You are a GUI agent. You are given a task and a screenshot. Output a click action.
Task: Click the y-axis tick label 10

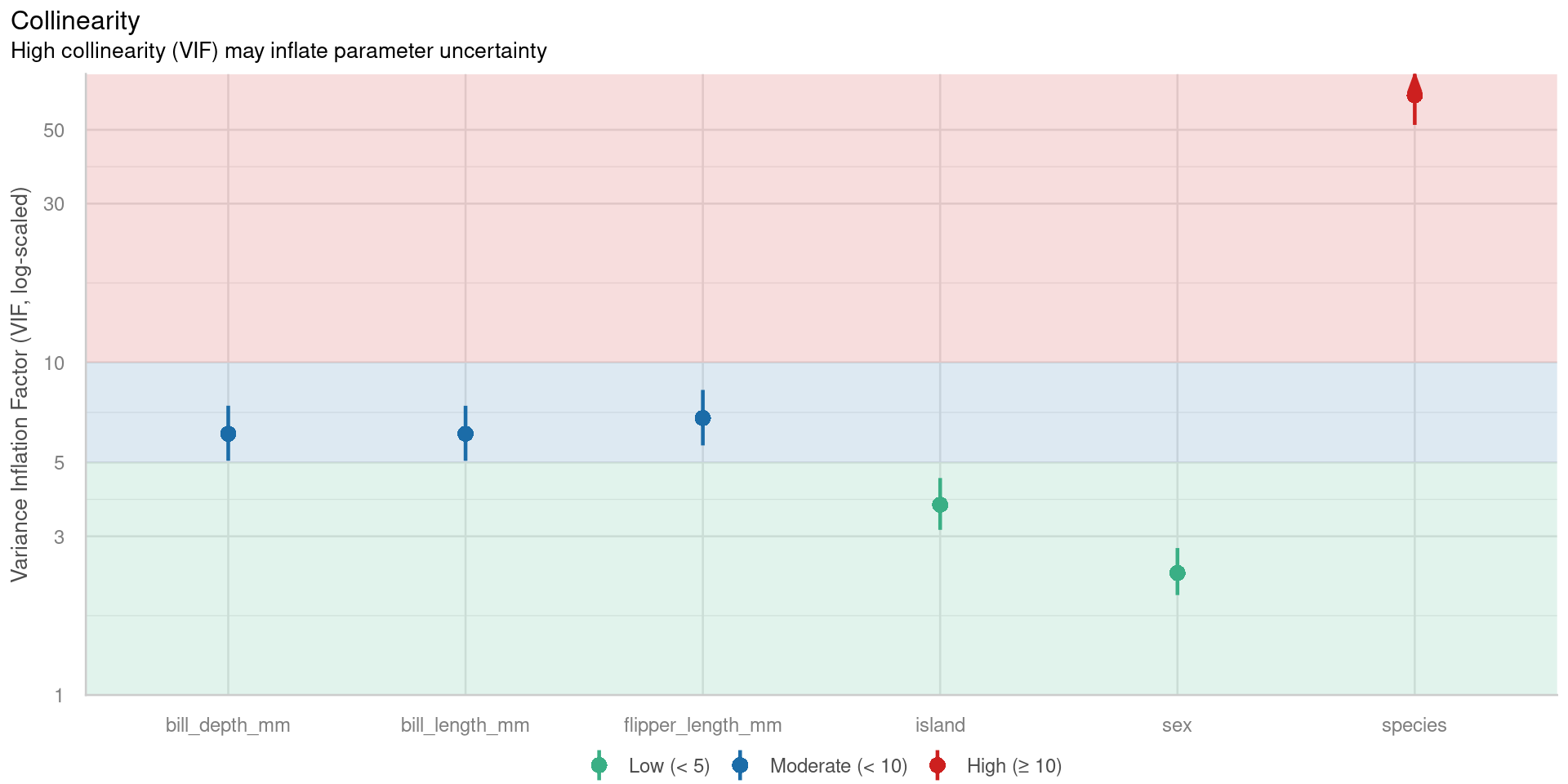pos(54,363)
